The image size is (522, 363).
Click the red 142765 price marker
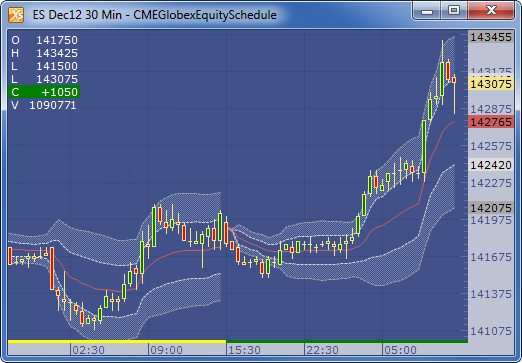click(491, 122)
